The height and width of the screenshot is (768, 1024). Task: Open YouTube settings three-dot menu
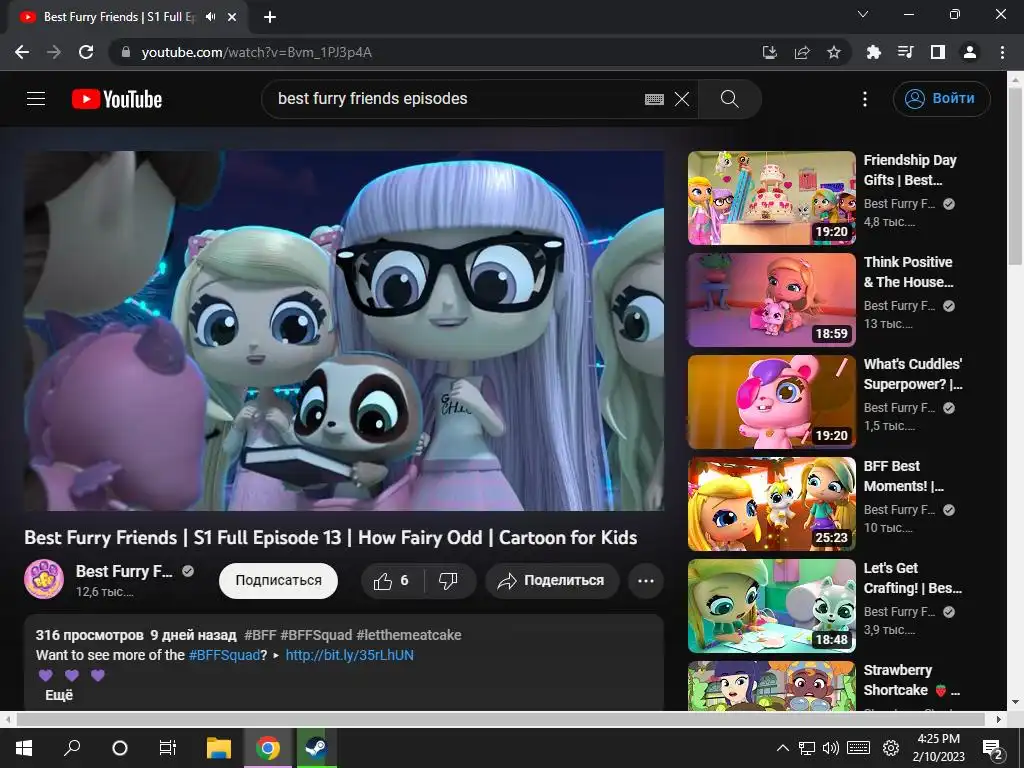(x=865, y=99)
